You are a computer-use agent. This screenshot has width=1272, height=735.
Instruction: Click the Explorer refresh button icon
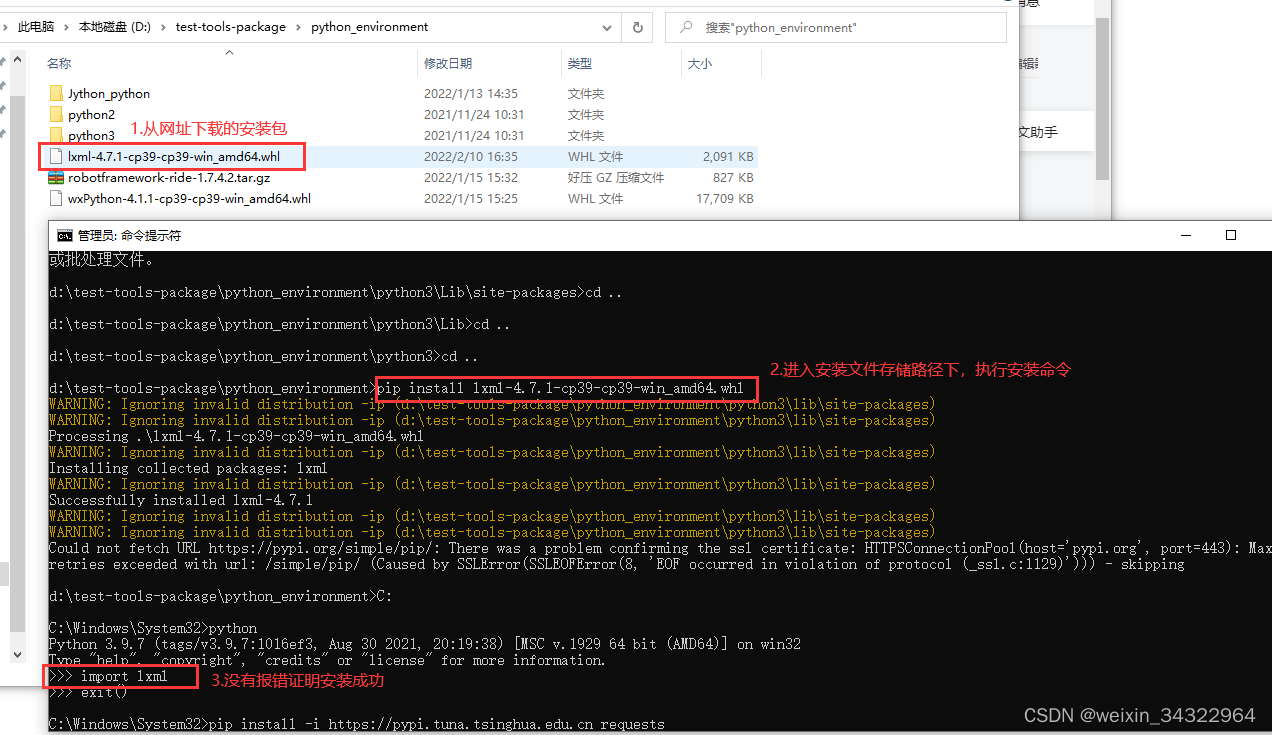[637, 27]
